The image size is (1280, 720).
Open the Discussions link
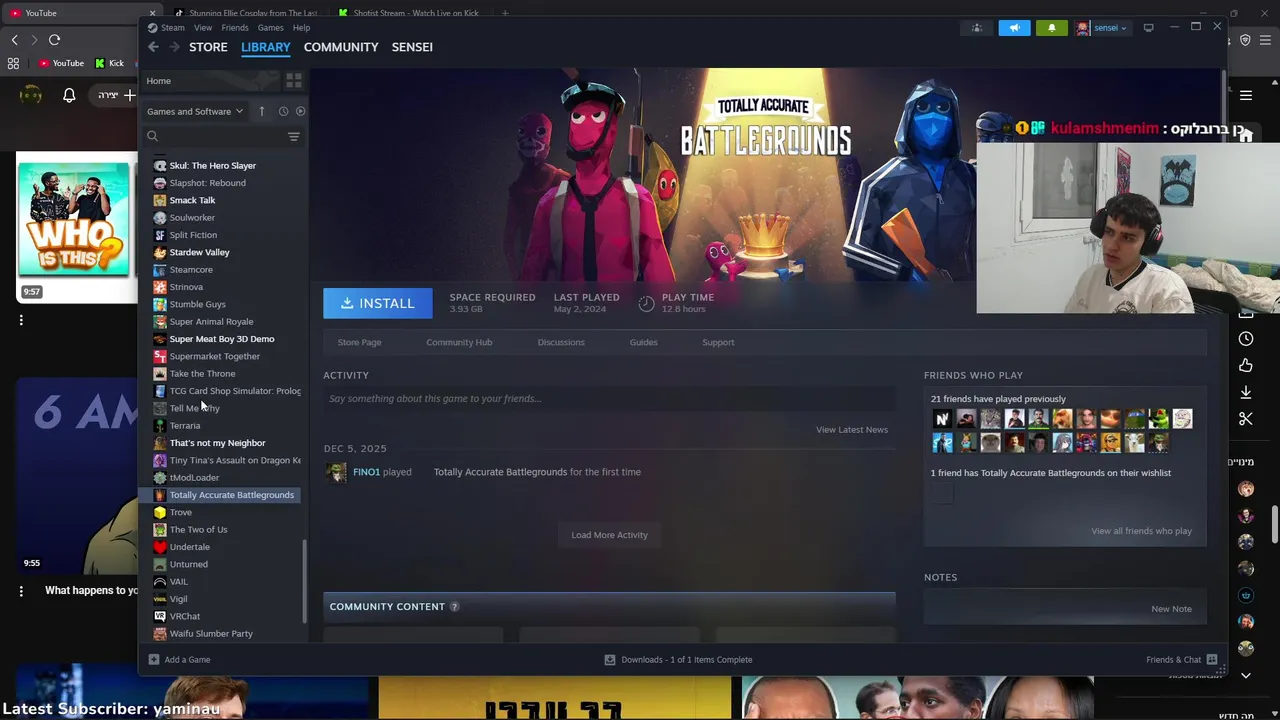pyautogui.click(x=561, y=342)
